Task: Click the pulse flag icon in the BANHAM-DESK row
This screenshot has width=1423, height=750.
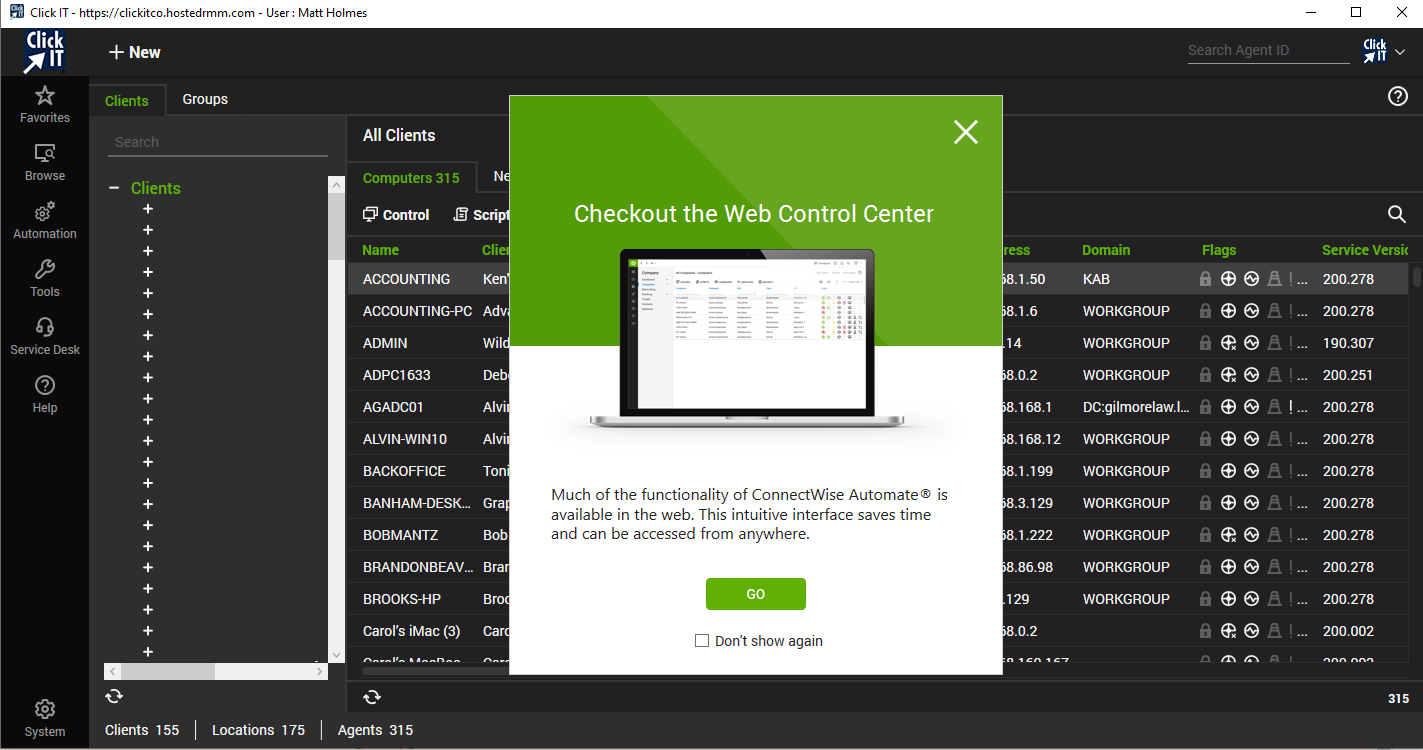Action: 1251,503
